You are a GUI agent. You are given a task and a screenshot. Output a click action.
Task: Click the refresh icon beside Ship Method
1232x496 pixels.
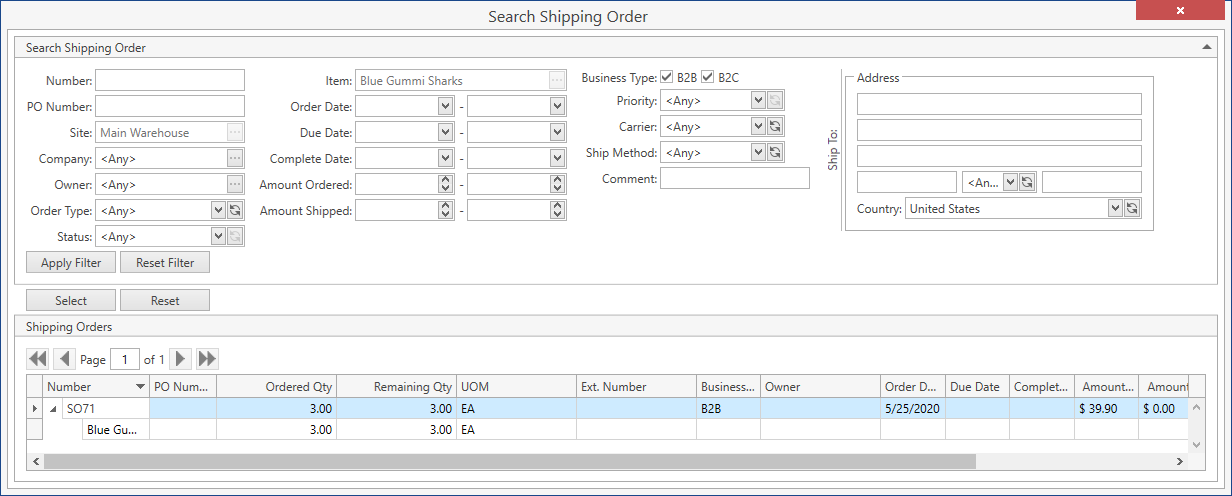click(x=775, y=152)
